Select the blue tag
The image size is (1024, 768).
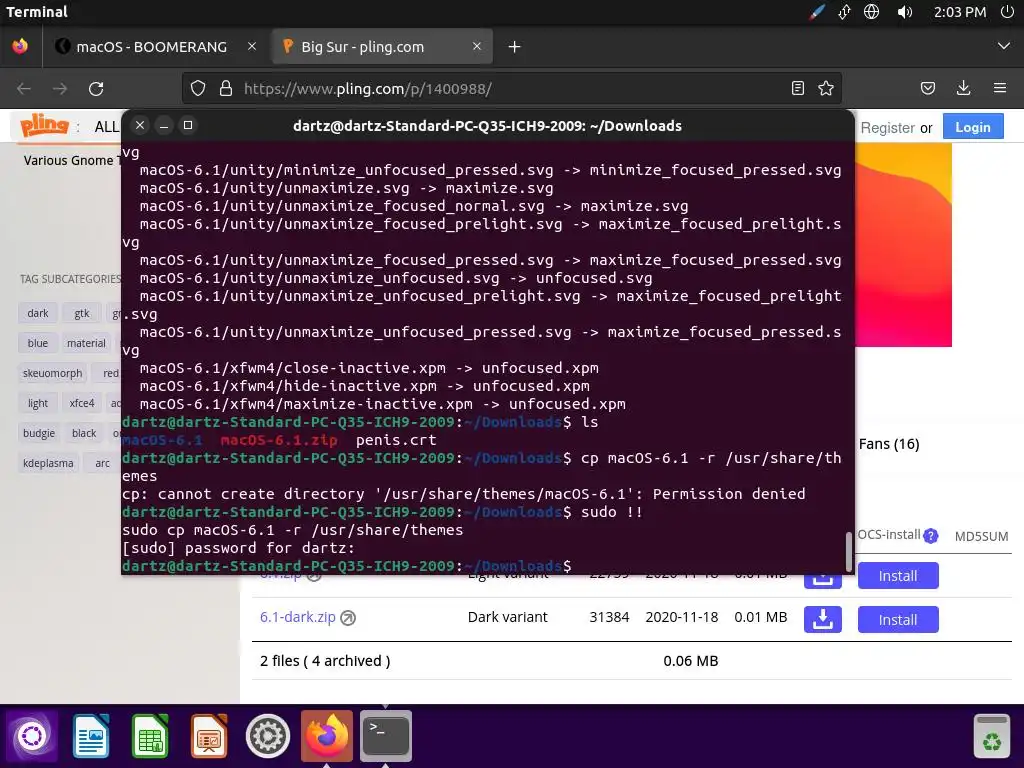(38, 344)
